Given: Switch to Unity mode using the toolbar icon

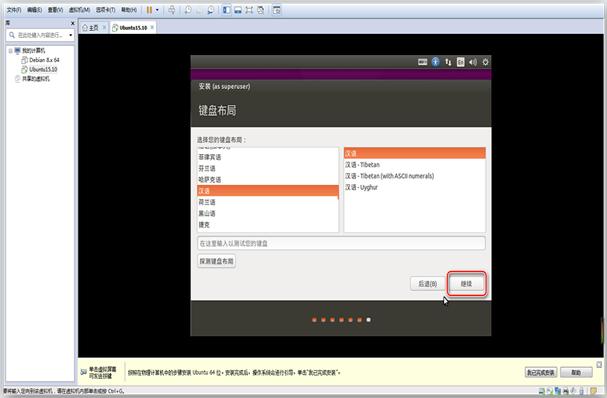Looking at the screenshot, I should point(261,10).
